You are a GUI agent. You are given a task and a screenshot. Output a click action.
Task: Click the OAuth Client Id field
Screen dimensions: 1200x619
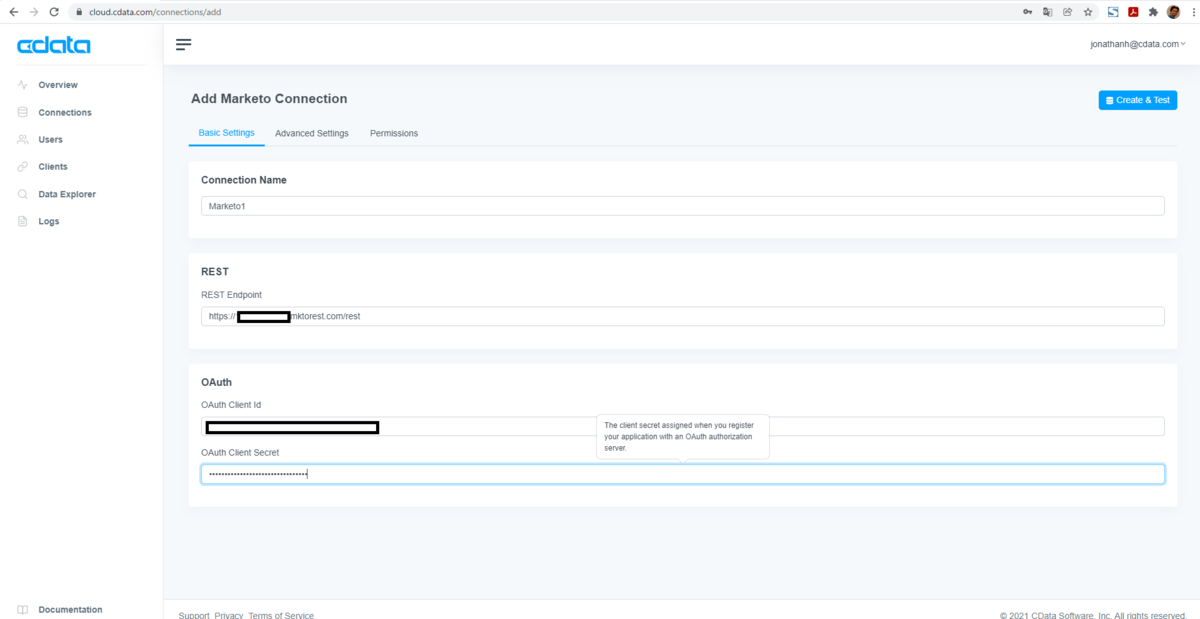coord(682,426)
